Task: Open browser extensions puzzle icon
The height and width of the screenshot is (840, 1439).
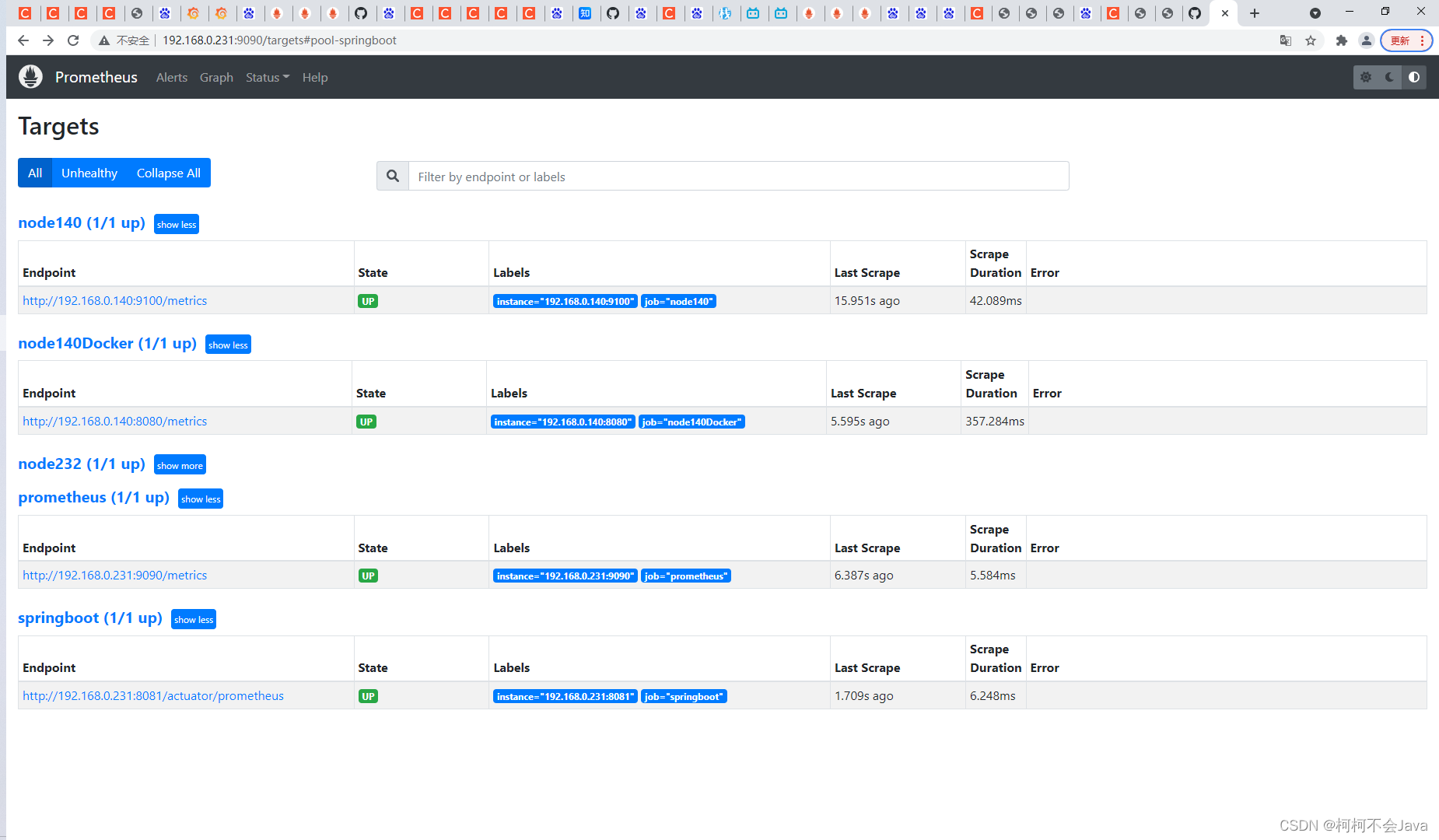Action: tap(1342, 40)
